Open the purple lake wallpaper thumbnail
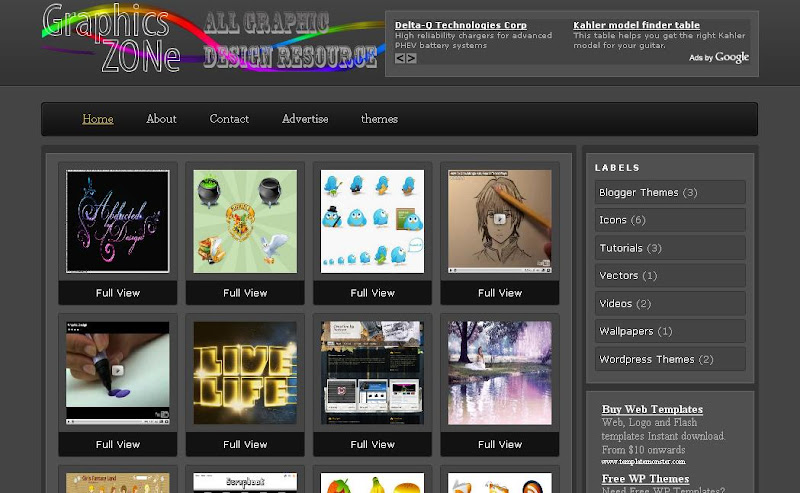 click(x=499, y=373)
